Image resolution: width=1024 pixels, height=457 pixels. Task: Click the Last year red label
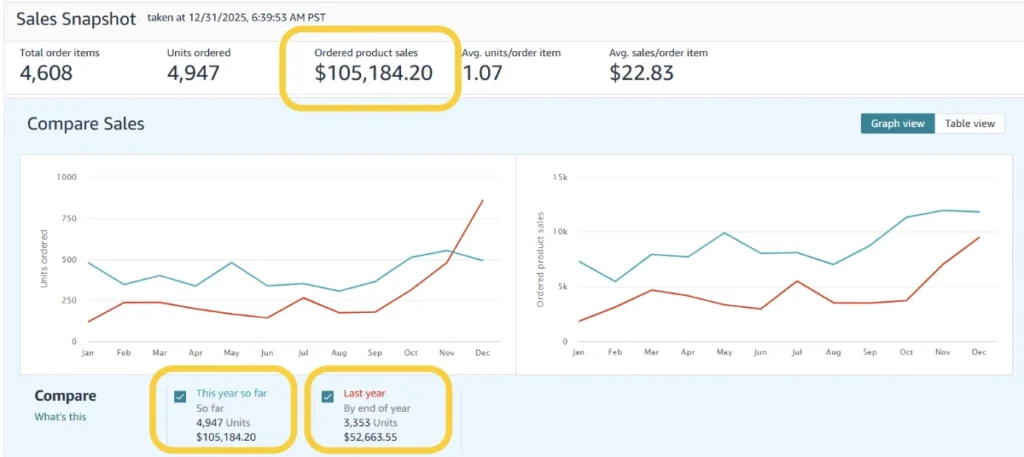pyautogui.click(x=364, y=393)
